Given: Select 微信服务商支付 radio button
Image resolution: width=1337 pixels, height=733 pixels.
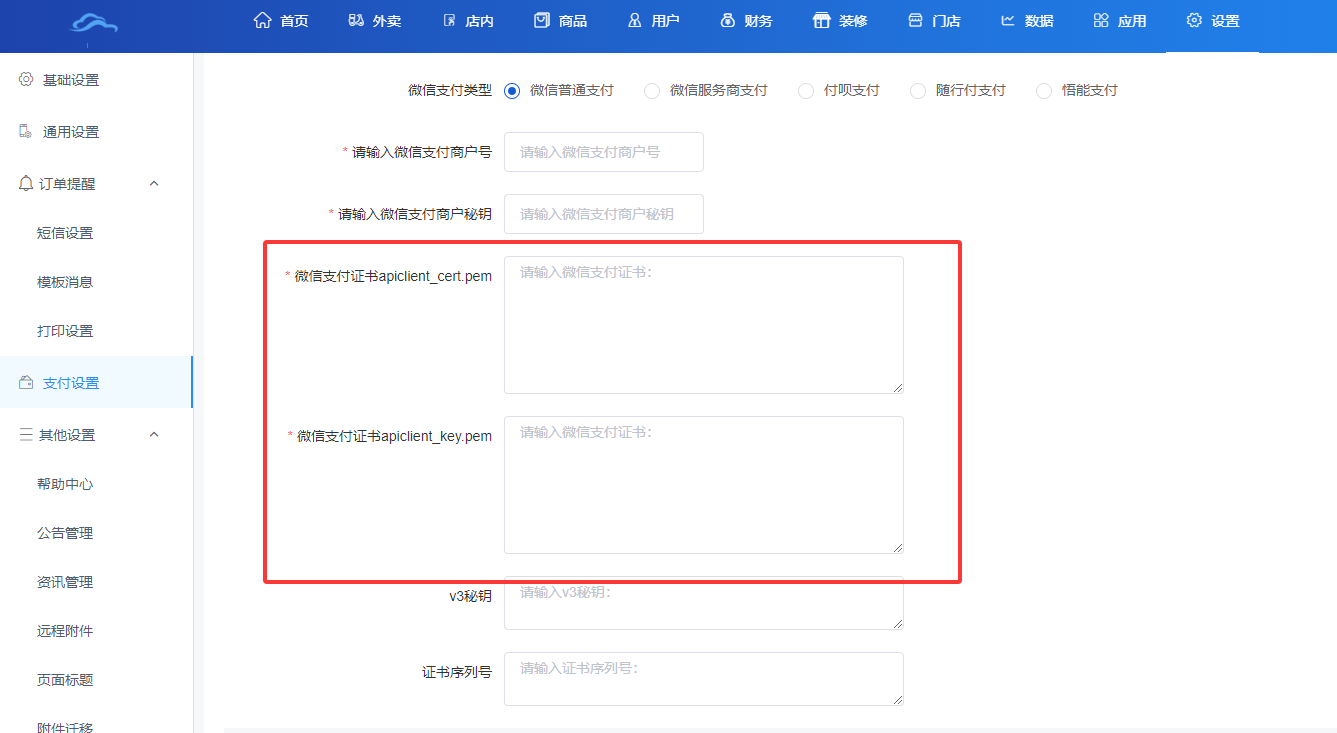Looking at the screenshot, I should (652, 91).
